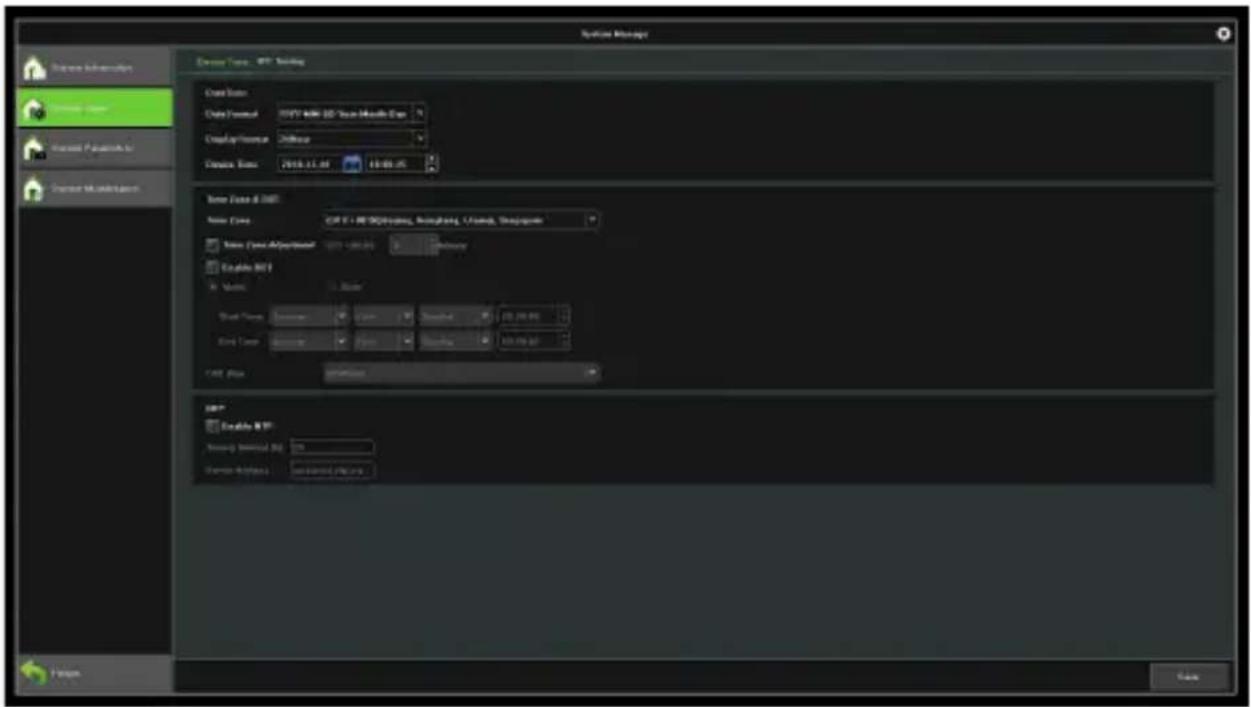Screen dimensions: 1251x707
Task: Open the Start Time weekday dropdown
Action: [456, 316]
